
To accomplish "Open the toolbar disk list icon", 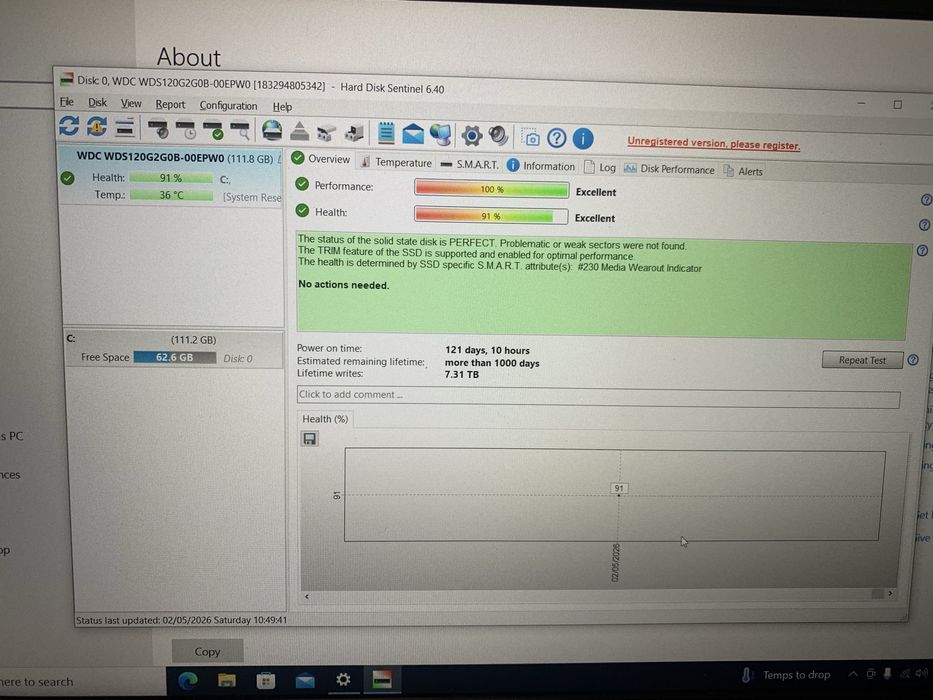I will coord(124,127).
